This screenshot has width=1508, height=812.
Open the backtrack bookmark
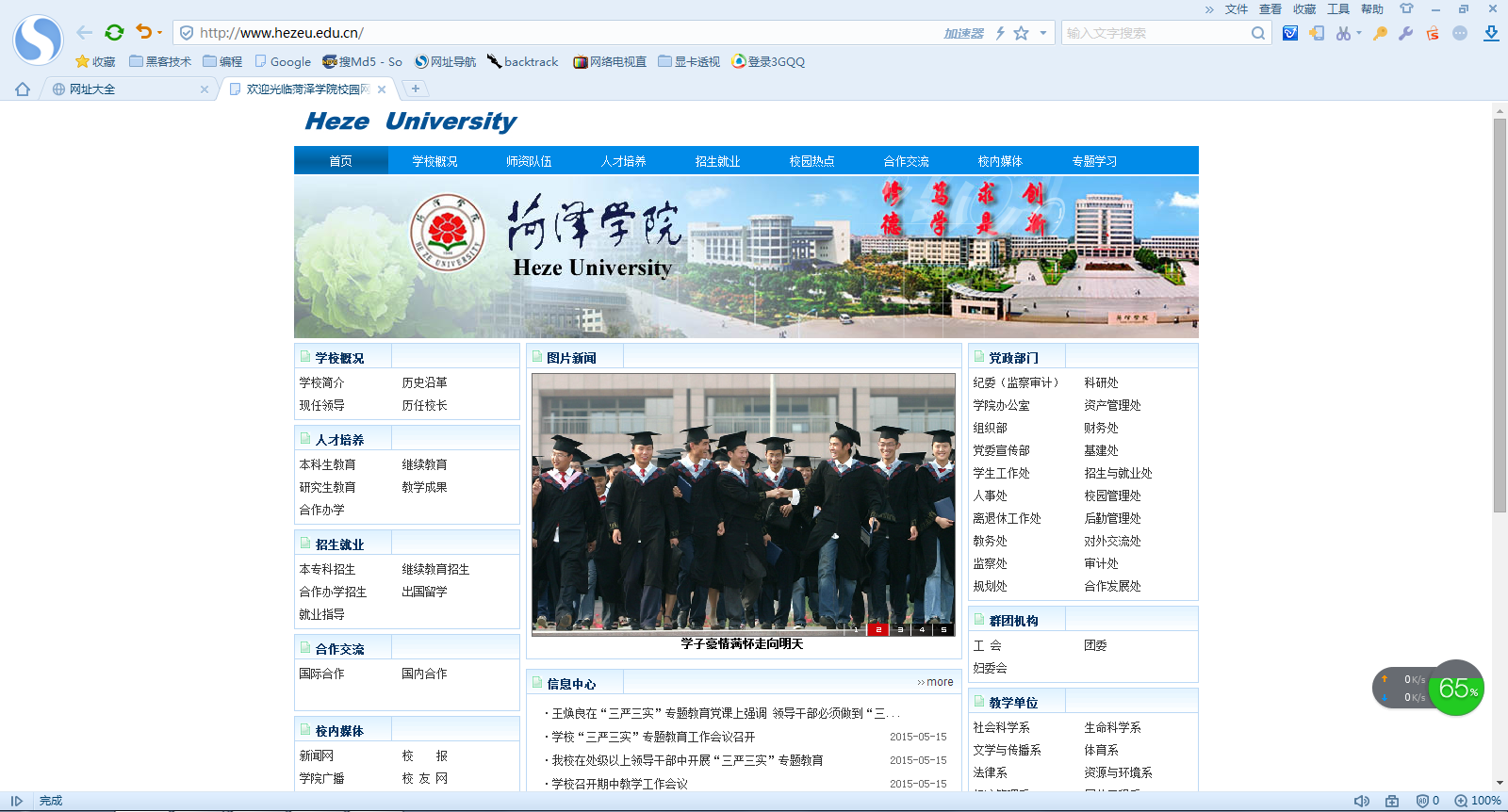523,61
